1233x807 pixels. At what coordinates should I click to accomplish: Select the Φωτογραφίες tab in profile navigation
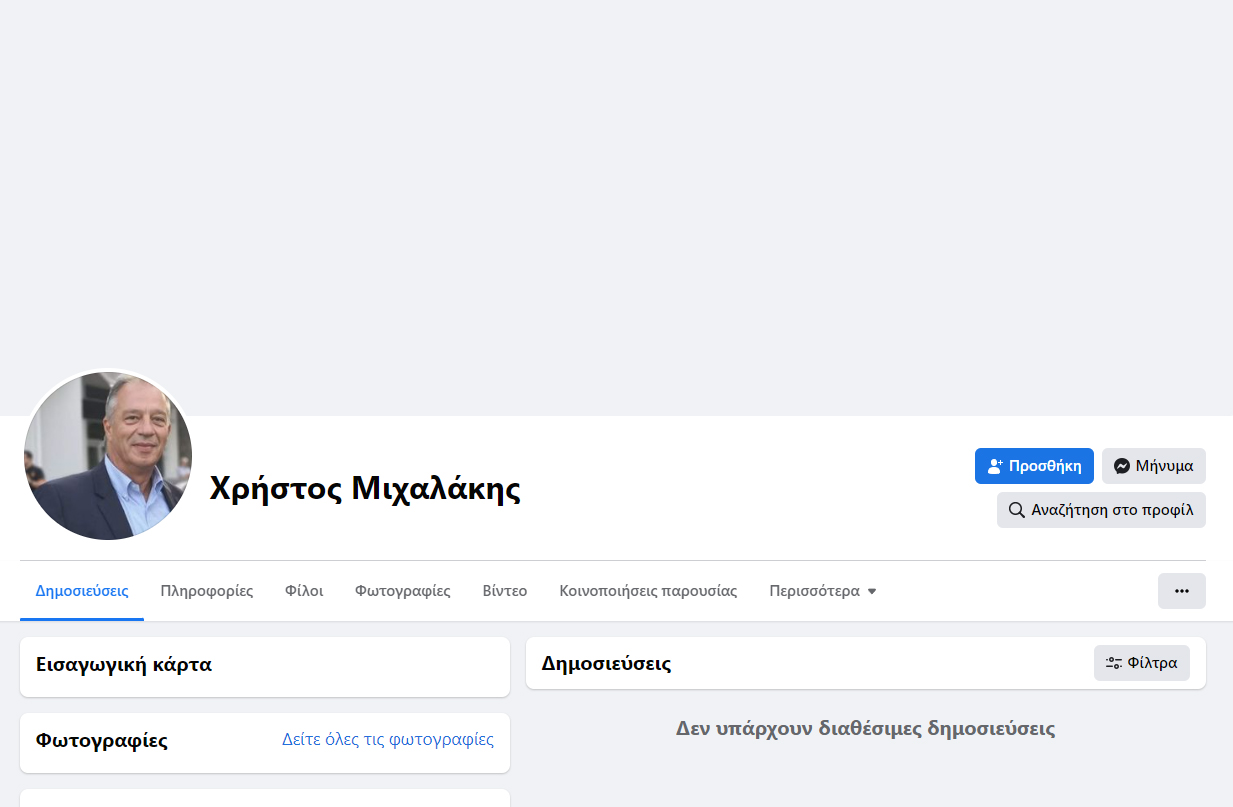click(402, 591)
